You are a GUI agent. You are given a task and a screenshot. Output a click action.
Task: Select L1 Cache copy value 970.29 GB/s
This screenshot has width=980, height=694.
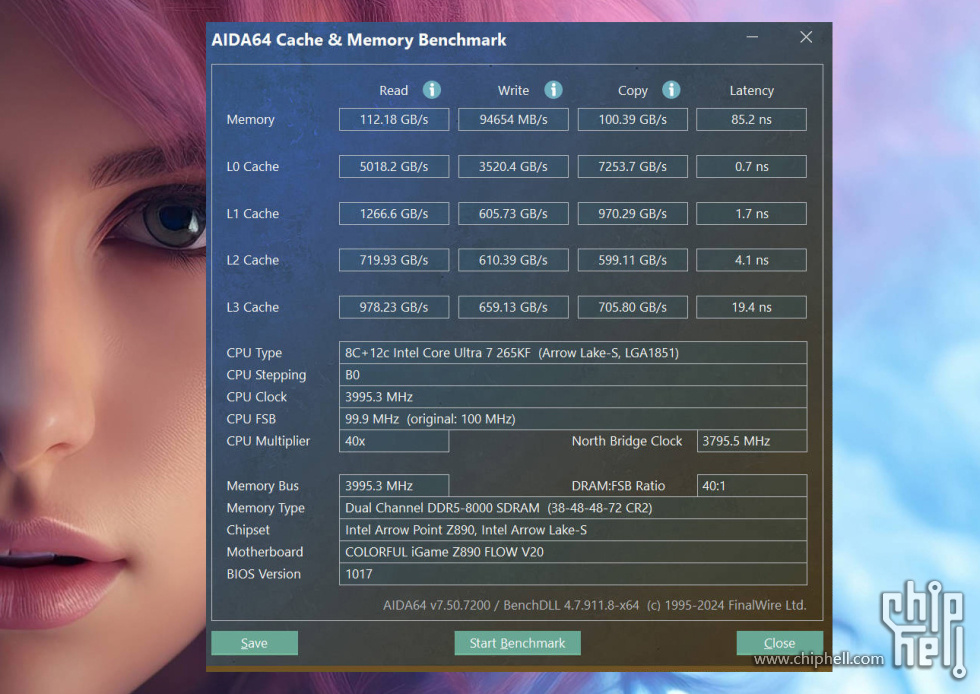pos(632,213)
